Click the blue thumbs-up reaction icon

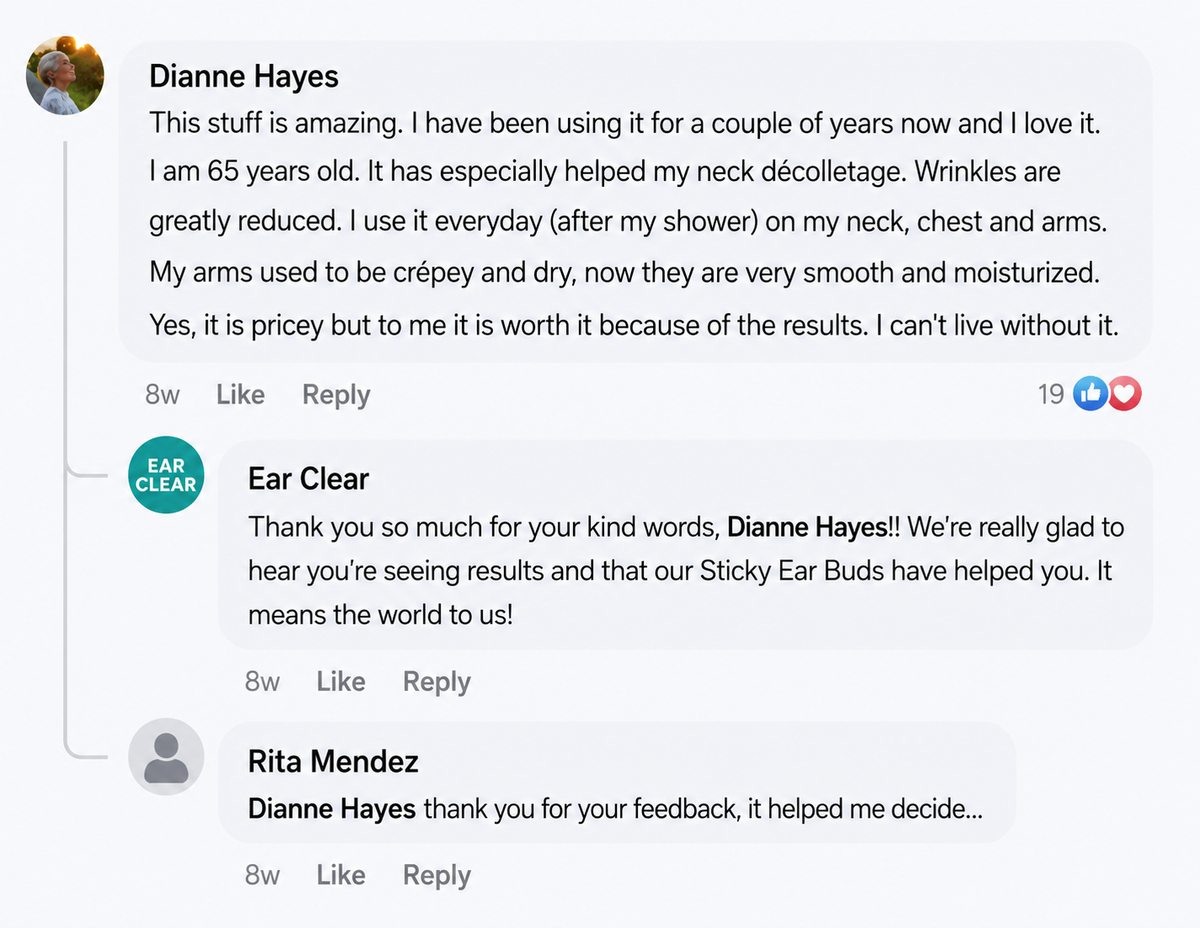(x=1090, y=394)
